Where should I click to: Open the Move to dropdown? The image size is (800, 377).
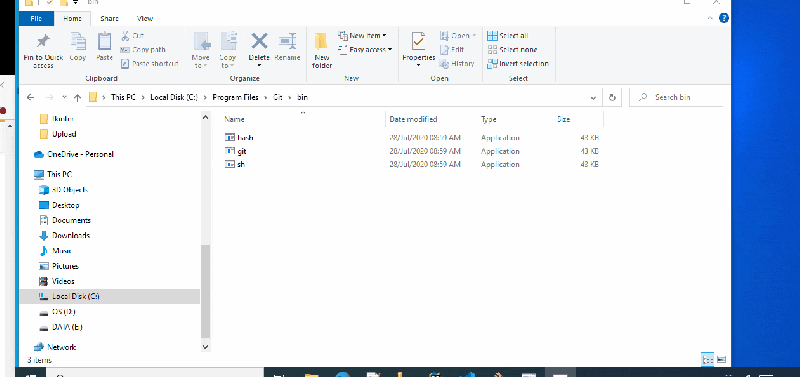coord(201,50)
